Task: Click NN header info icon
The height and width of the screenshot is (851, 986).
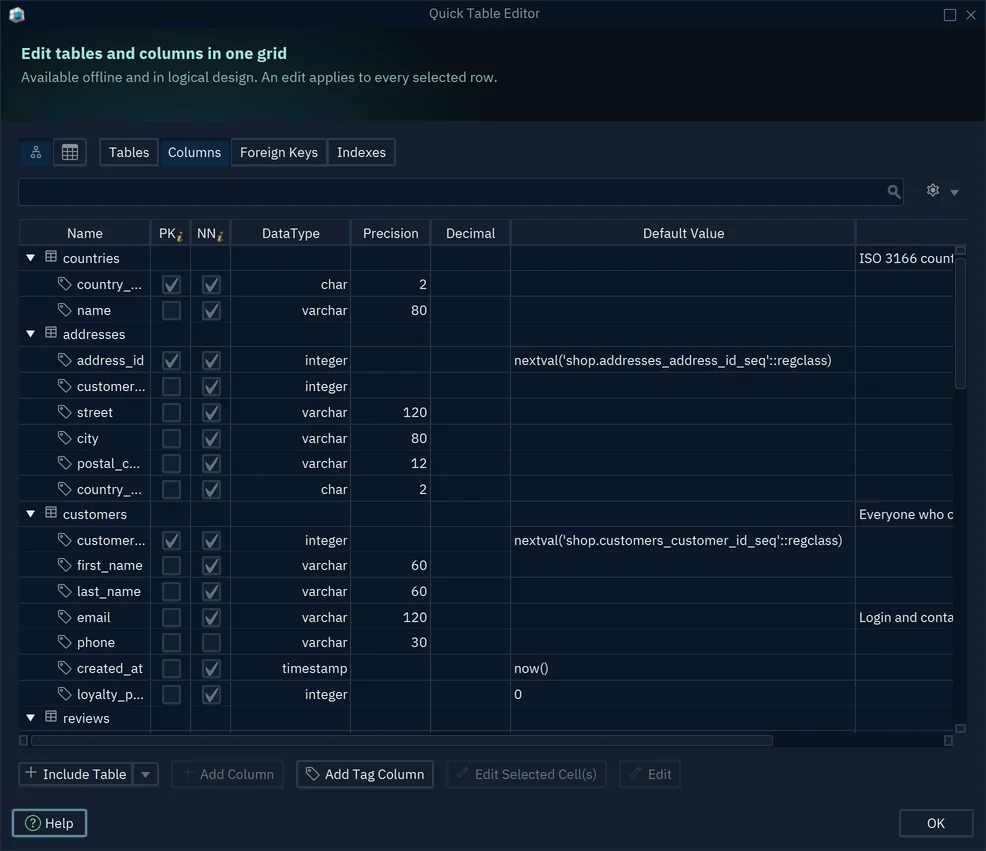Action: [x=220, y=236]
